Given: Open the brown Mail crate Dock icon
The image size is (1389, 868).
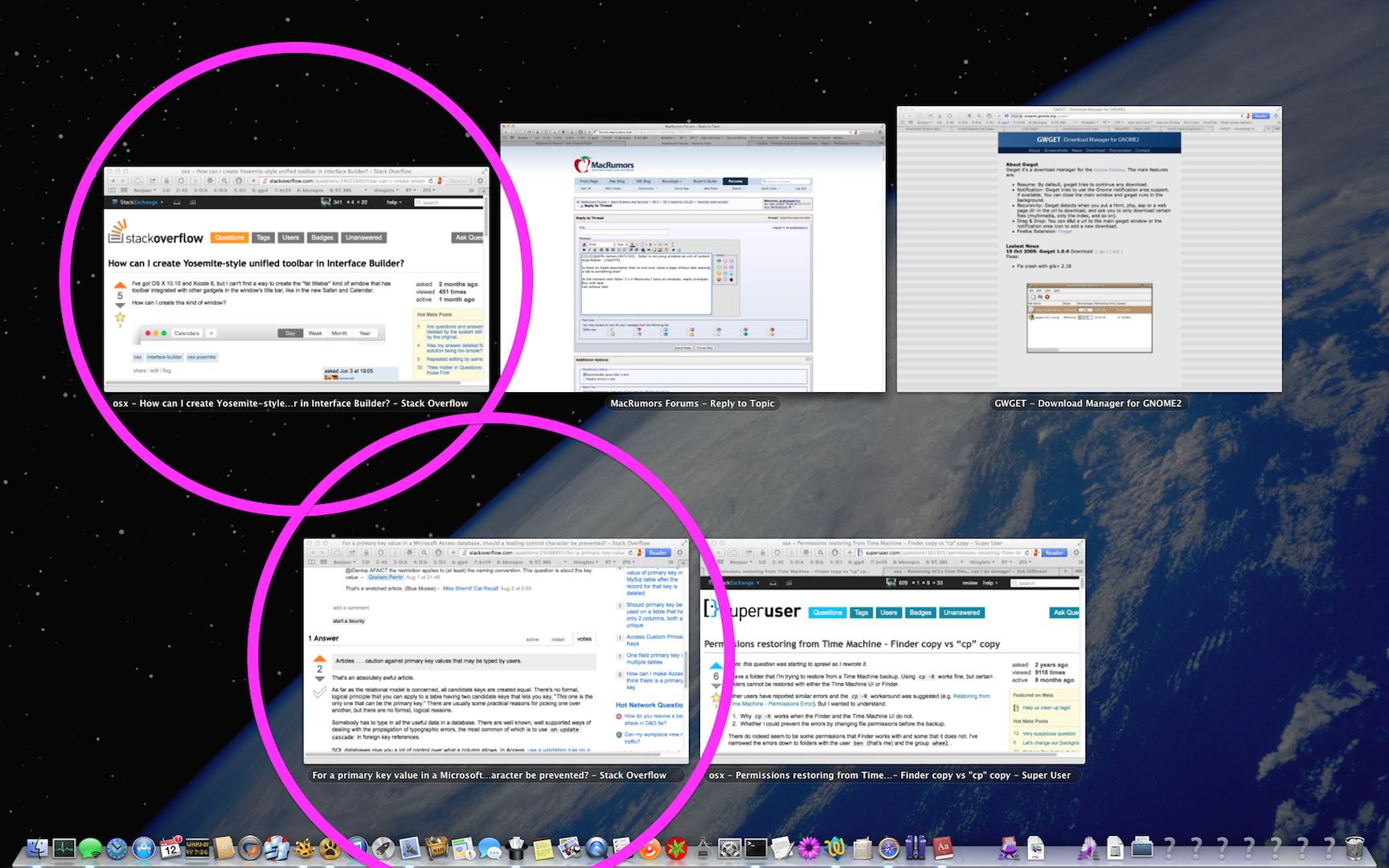Looking at the screenshot, I should coord(436,848).
